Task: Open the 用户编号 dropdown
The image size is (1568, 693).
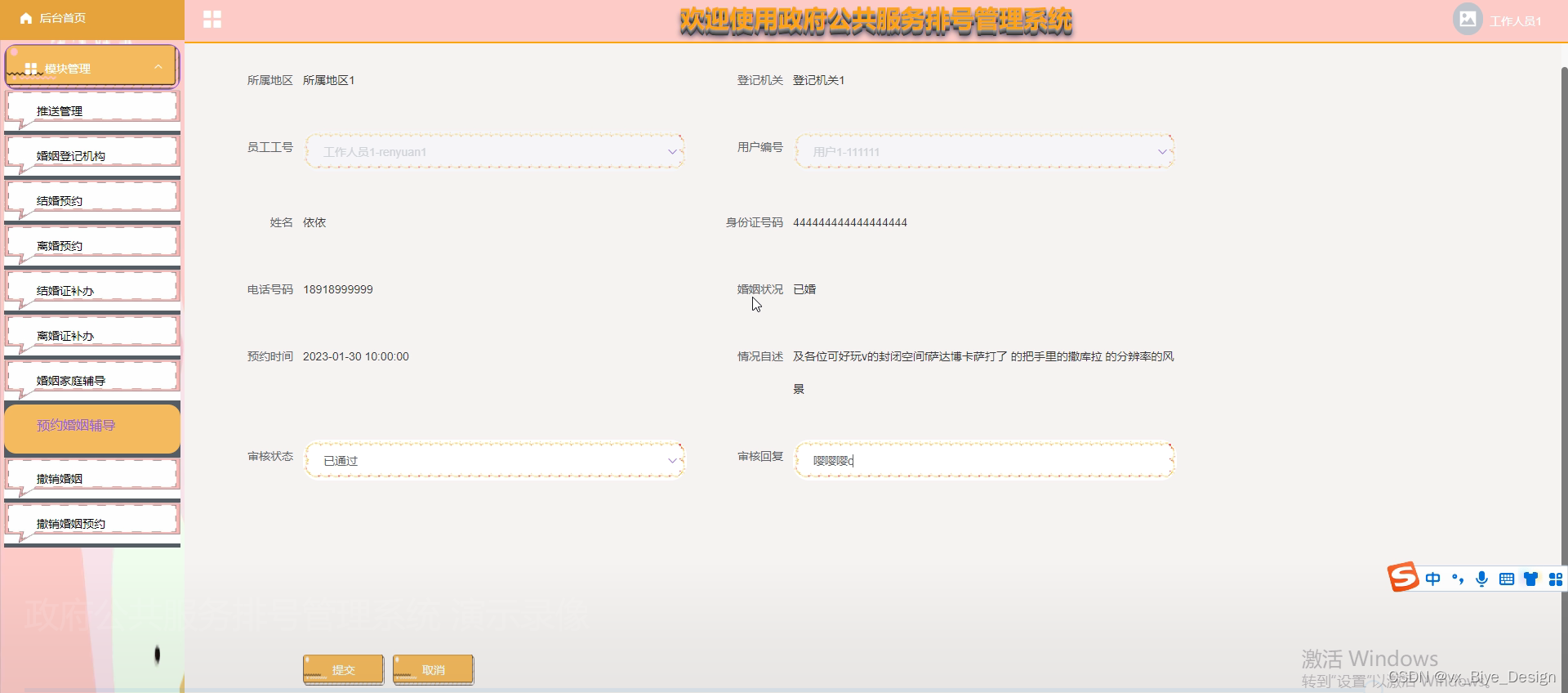Action: pyautogui.click(x=985, y=152)
